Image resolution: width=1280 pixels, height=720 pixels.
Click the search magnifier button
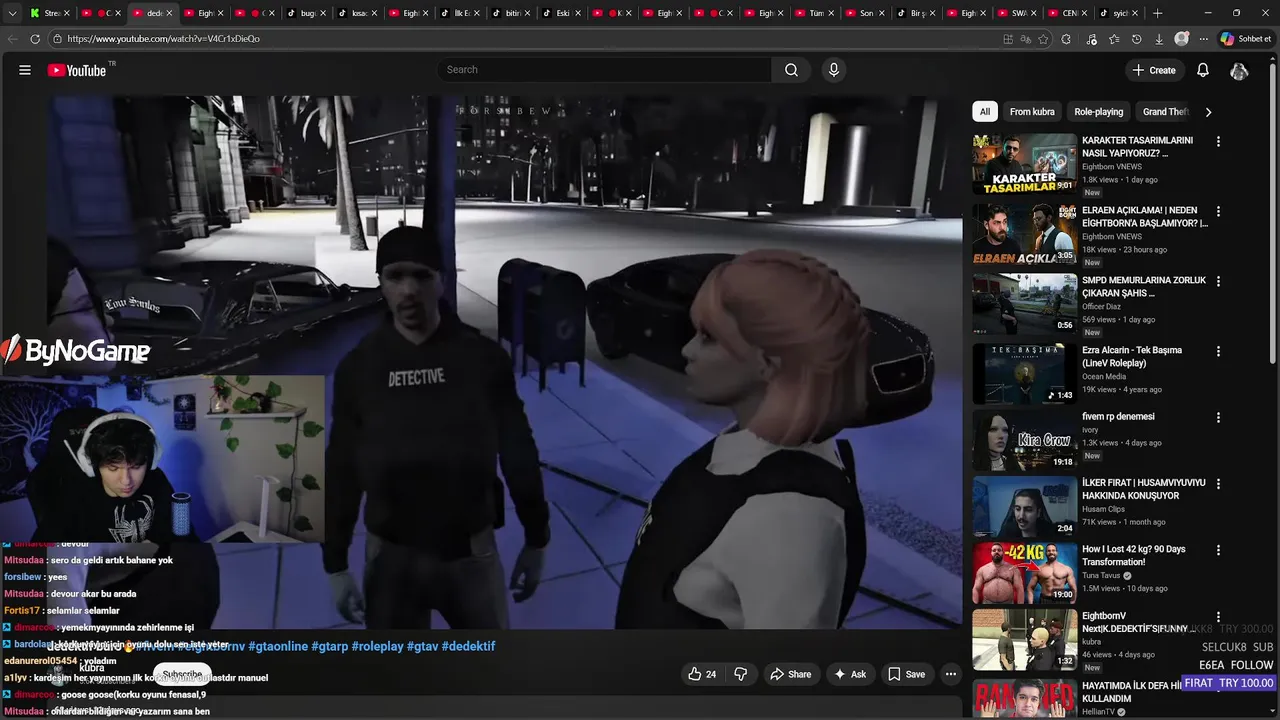point(791,70)
